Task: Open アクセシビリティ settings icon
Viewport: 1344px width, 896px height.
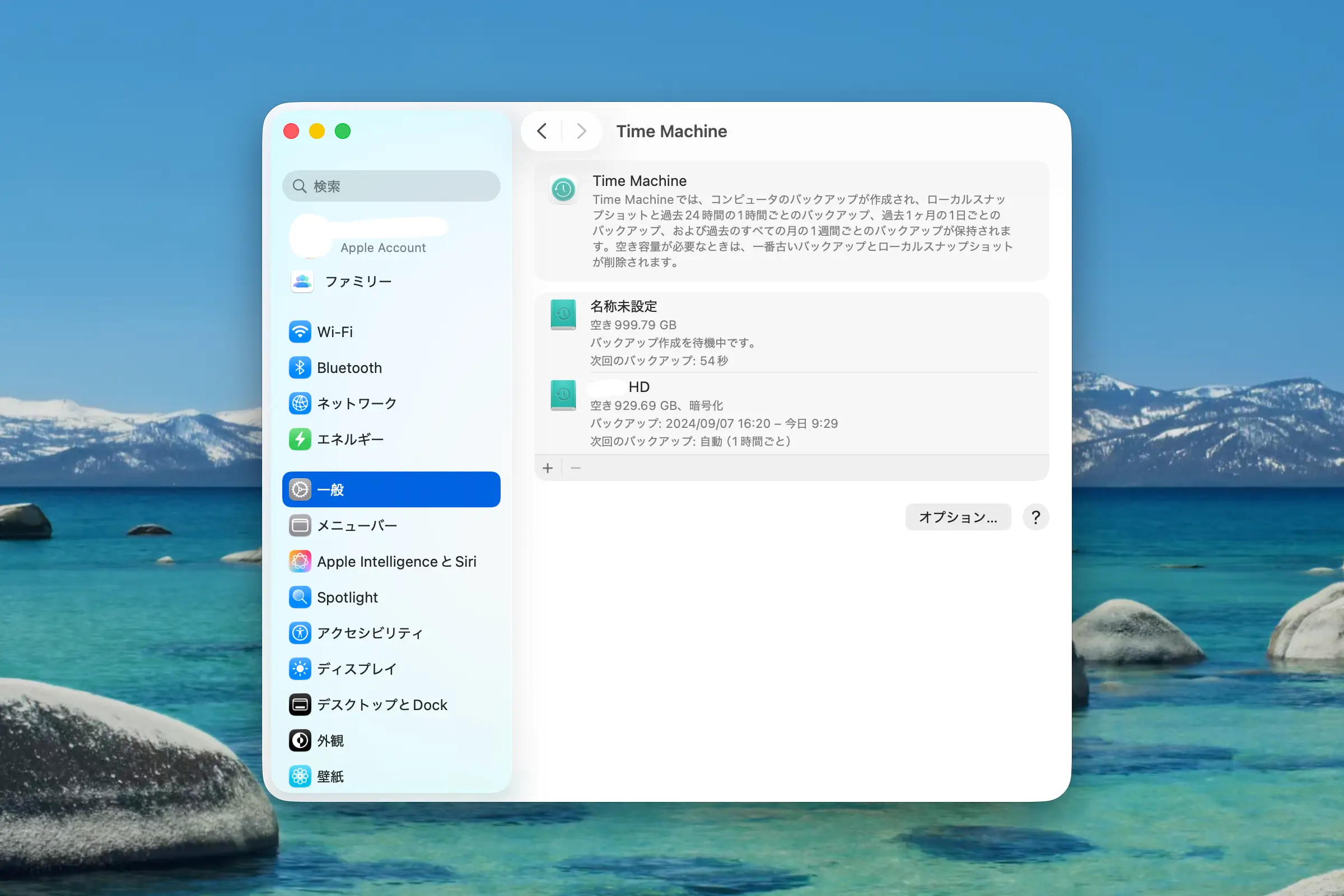Action: click(300, 633)
